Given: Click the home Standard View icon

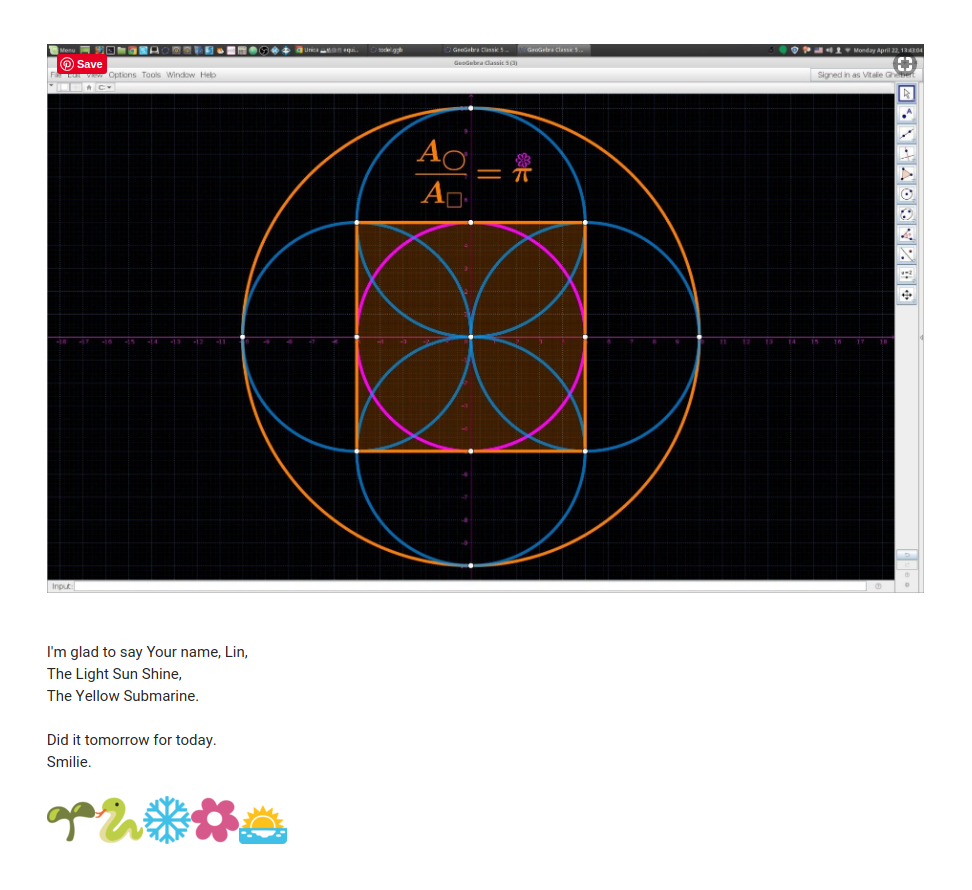Looking at the screenshot, I should tap(89, 87).
